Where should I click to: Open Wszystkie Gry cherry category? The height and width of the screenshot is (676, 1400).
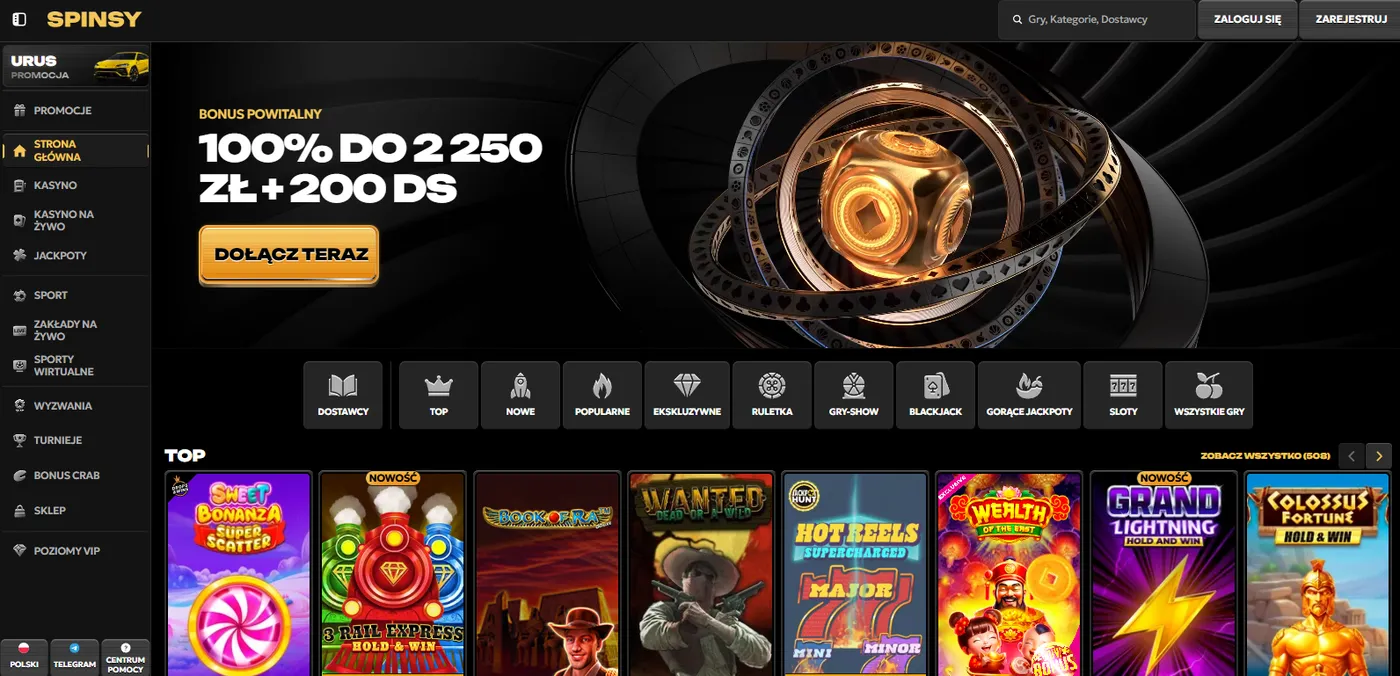1208,395
